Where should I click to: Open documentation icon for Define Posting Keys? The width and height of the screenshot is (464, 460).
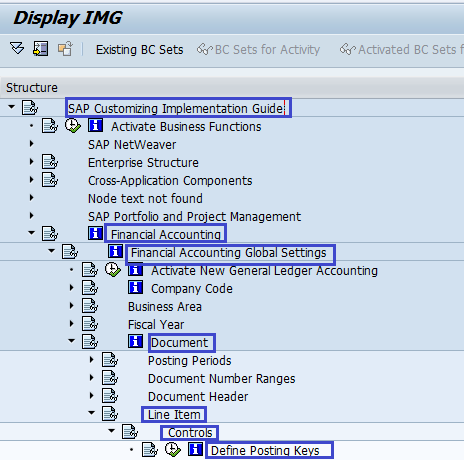click(150, 450)
